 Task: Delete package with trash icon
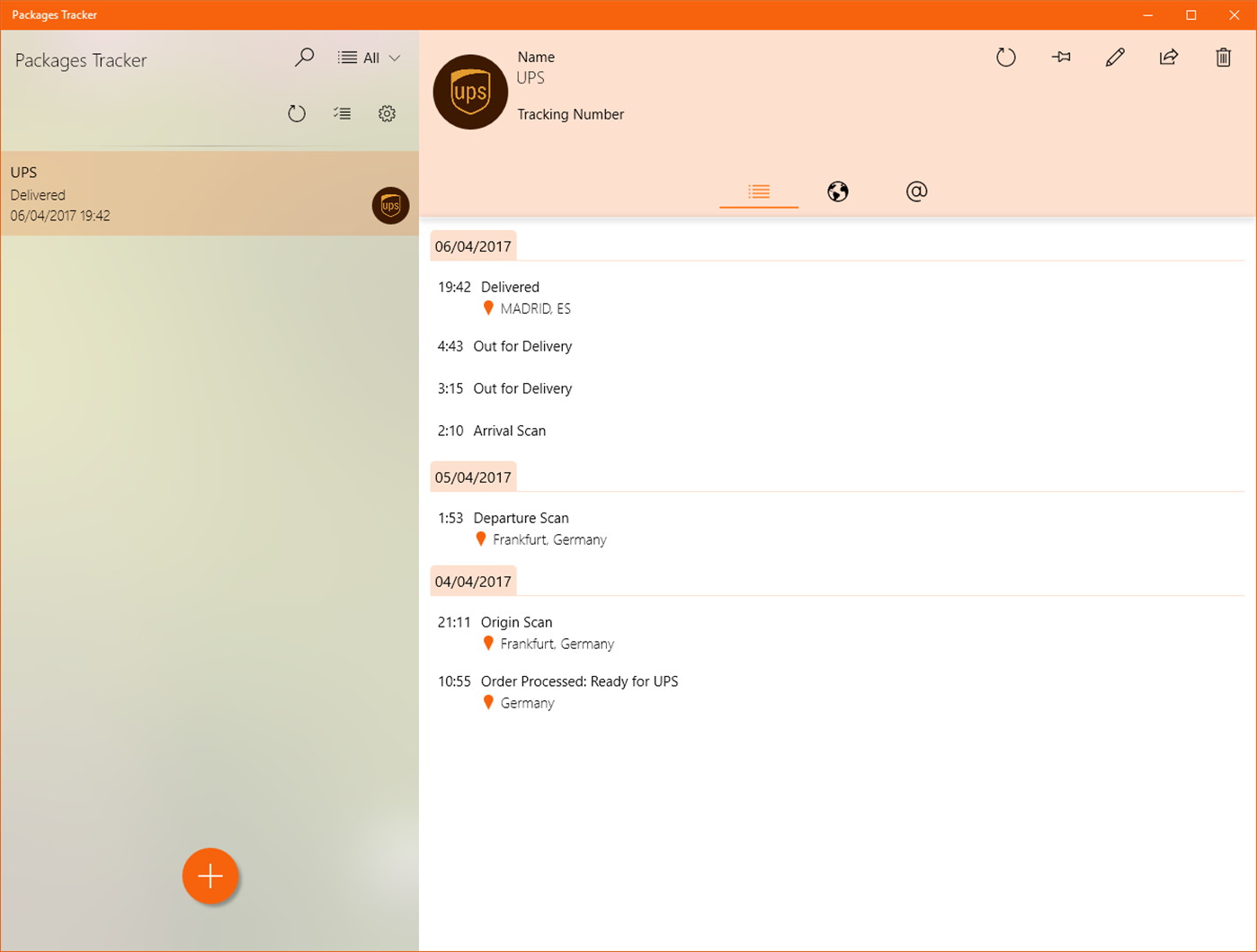(1223, 58)
